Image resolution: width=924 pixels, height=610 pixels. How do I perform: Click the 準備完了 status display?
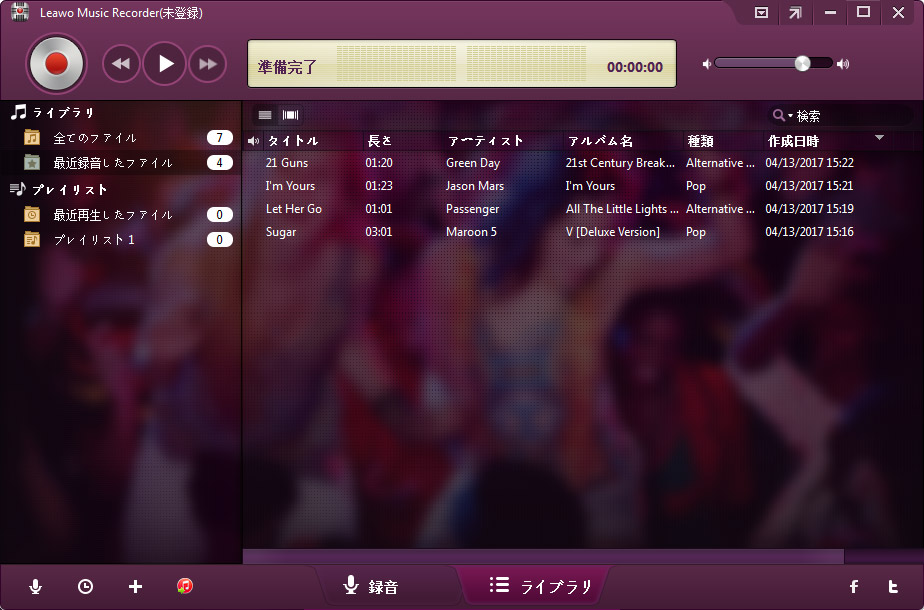pyautogui.click(x=288, y=67)
